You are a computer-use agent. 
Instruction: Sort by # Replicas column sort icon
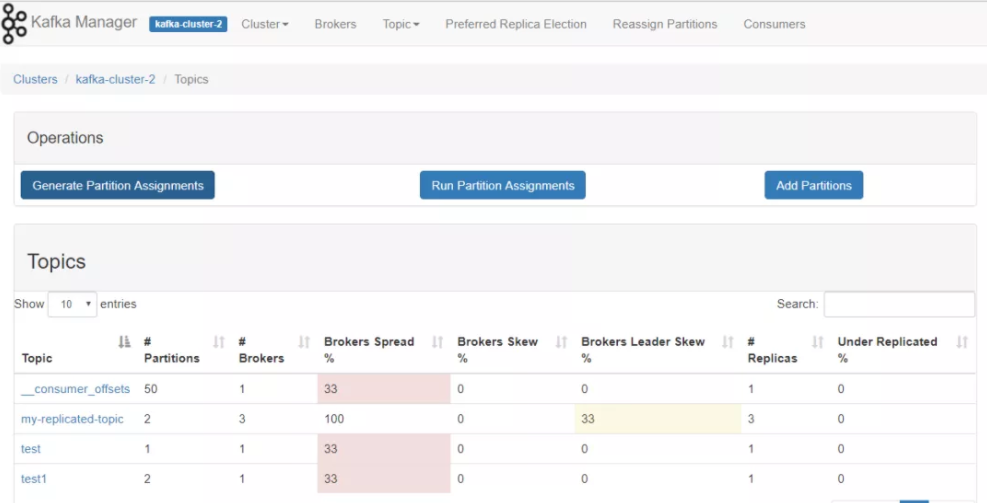click(x=818, y=342)
